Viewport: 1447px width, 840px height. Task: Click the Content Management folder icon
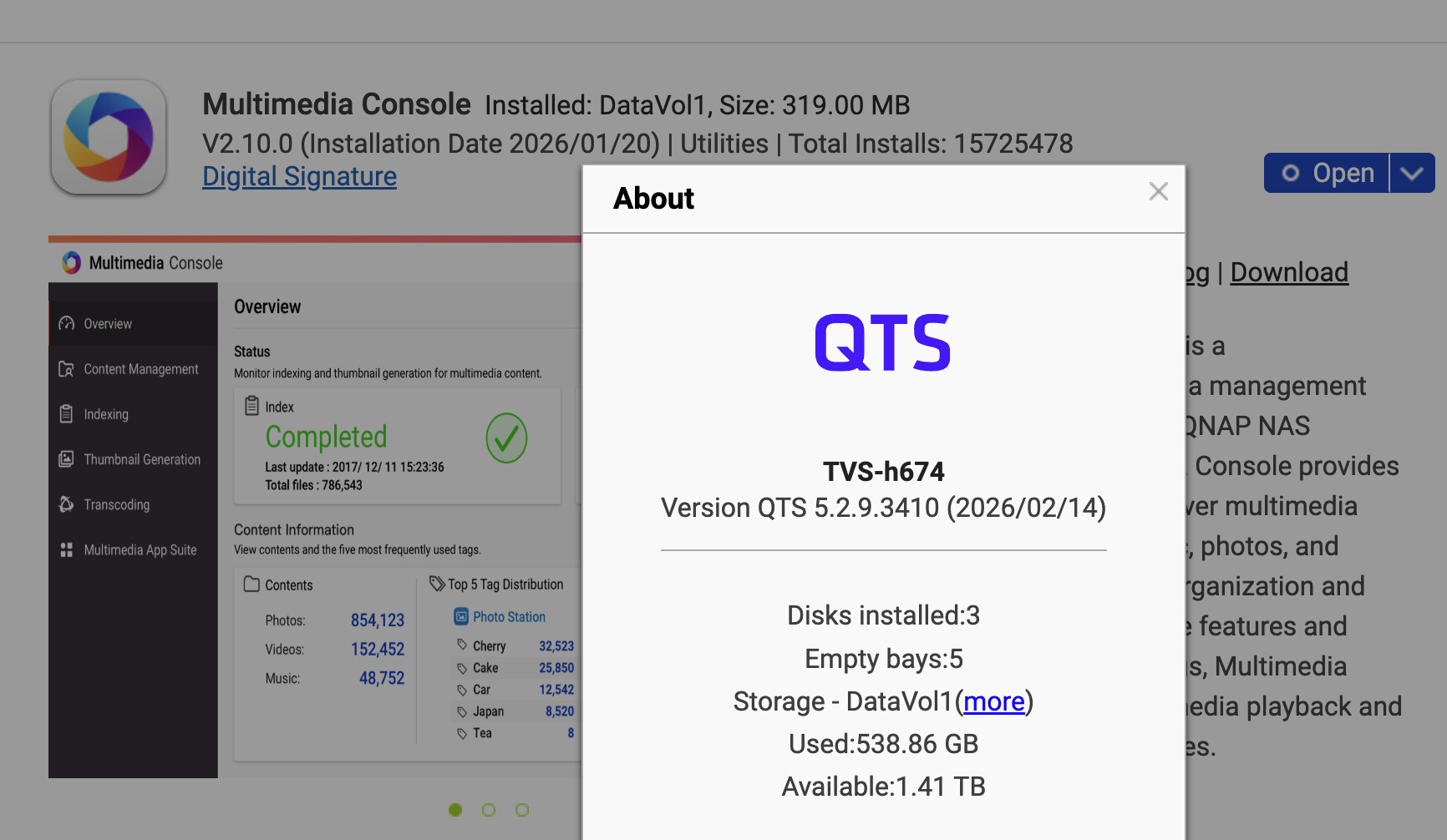[x=67, y=369]
